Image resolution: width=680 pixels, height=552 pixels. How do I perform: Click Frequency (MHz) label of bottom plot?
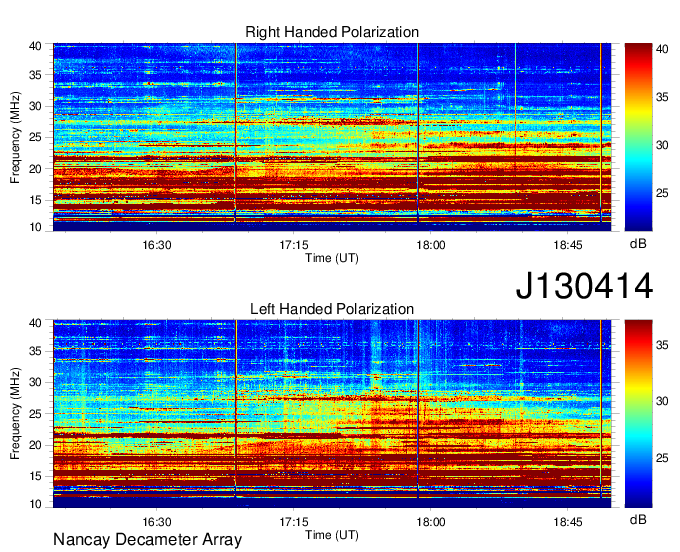pos(15,414)
